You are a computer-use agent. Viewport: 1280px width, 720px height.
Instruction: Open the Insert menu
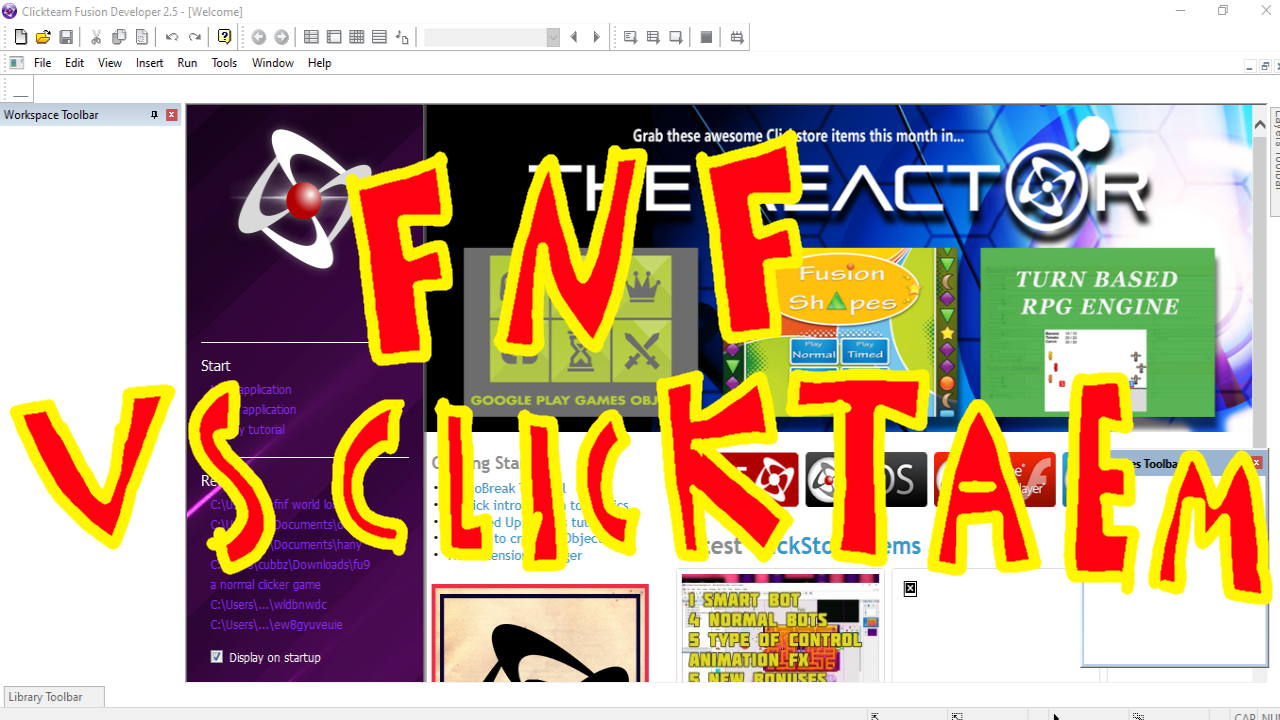pos(150,63)
